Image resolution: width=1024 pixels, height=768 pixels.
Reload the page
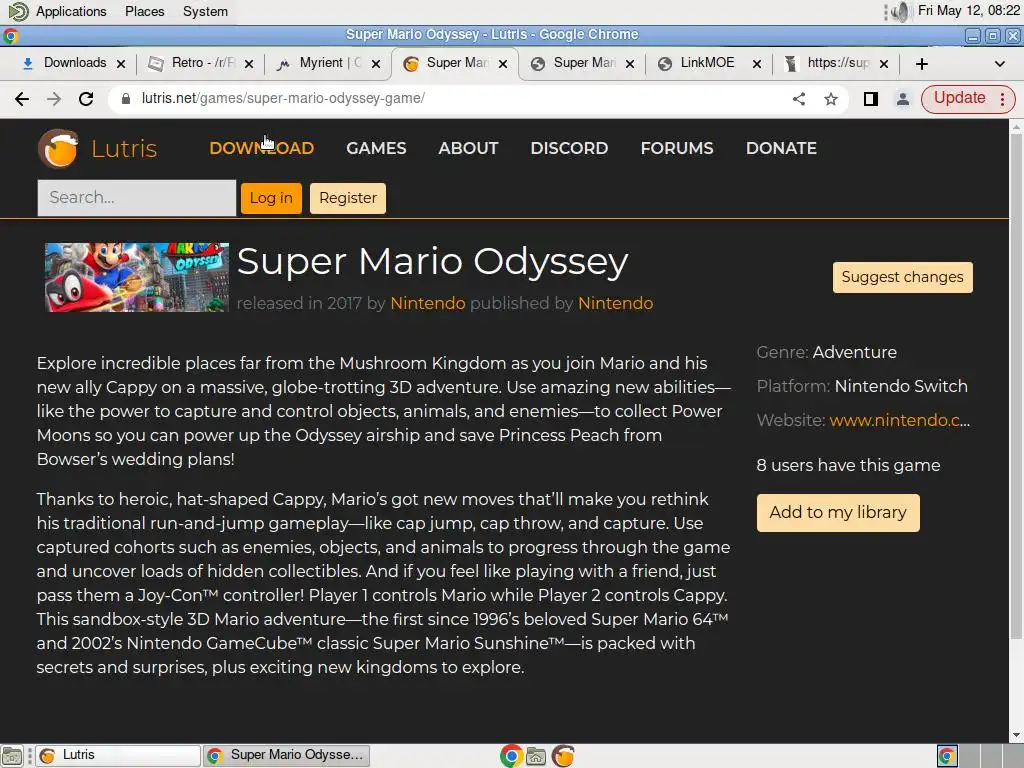[86, 99]
